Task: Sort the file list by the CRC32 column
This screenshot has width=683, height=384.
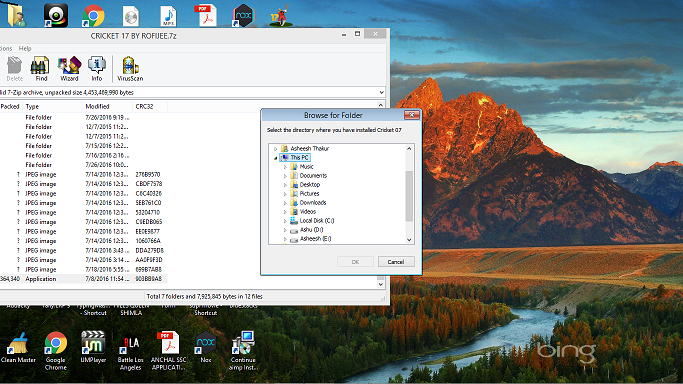Action: click(x=149, y=106)
